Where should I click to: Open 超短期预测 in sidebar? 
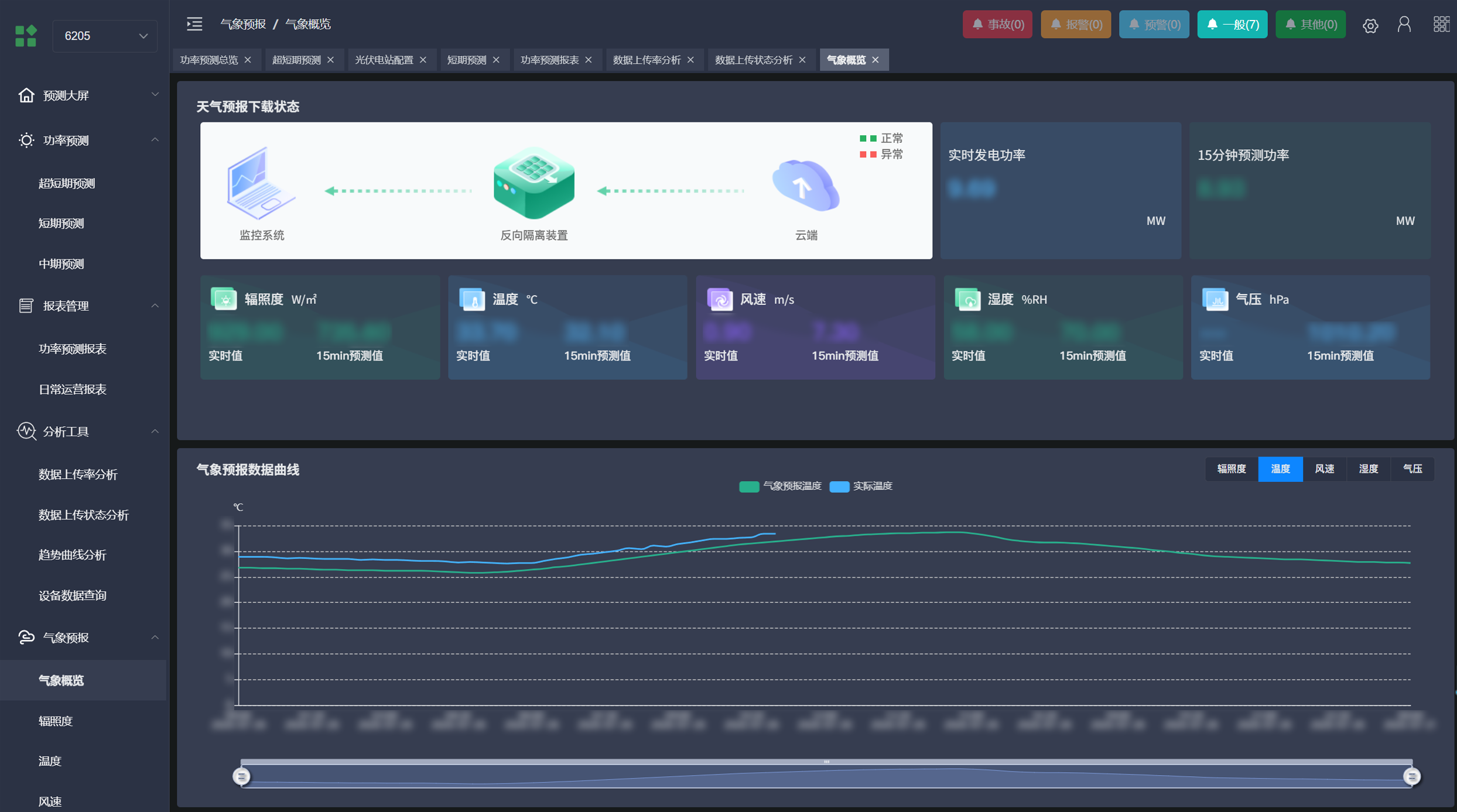coord(67,183)
